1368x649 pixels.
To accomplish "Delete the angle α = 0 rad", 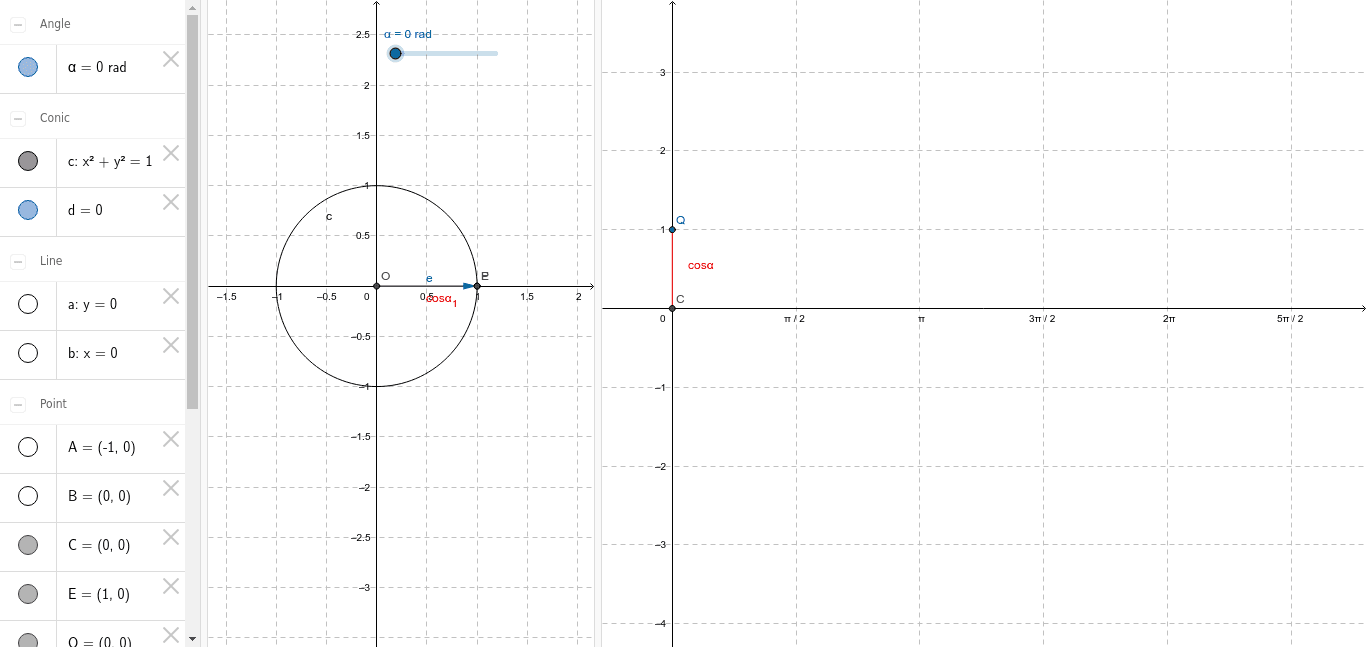I will coord(170,59).
